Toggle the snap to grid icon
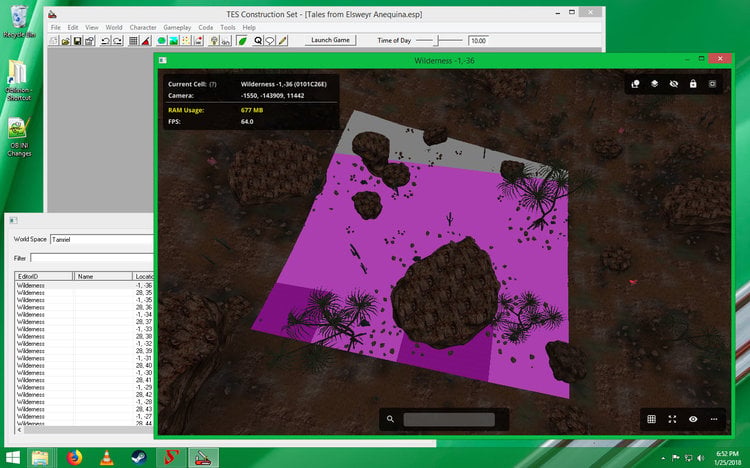750x468 pixels. (x=133, y=41)
